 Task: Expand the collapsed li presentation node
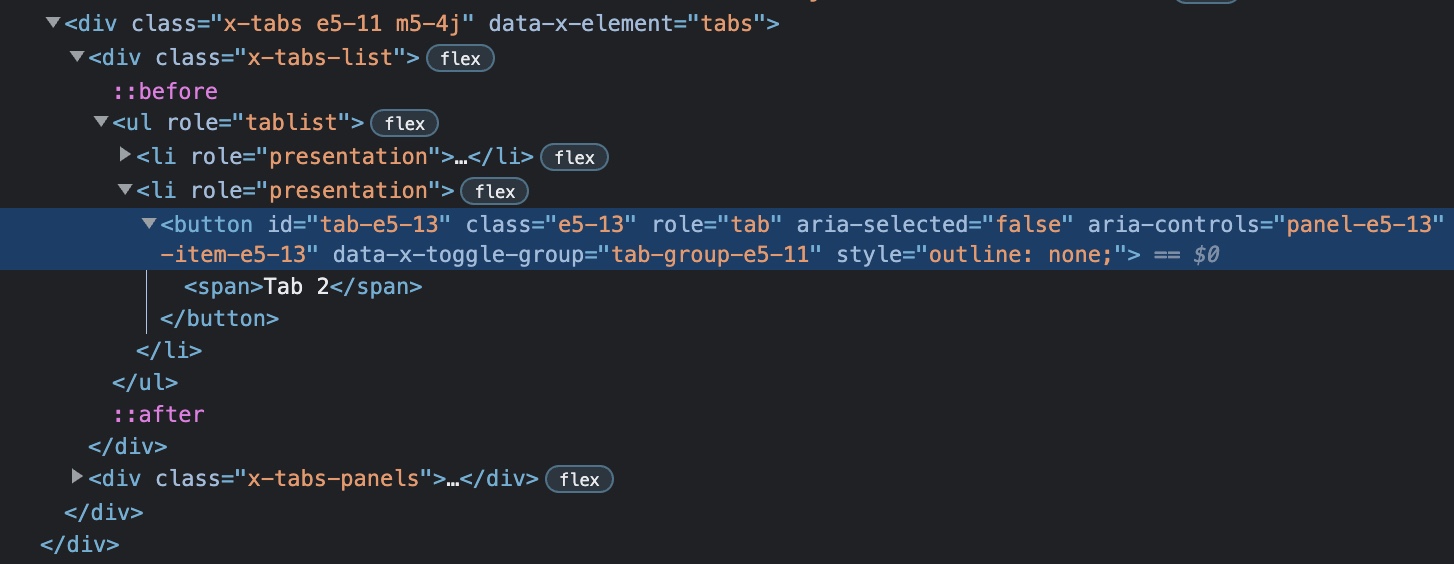[x=125, y=155]
